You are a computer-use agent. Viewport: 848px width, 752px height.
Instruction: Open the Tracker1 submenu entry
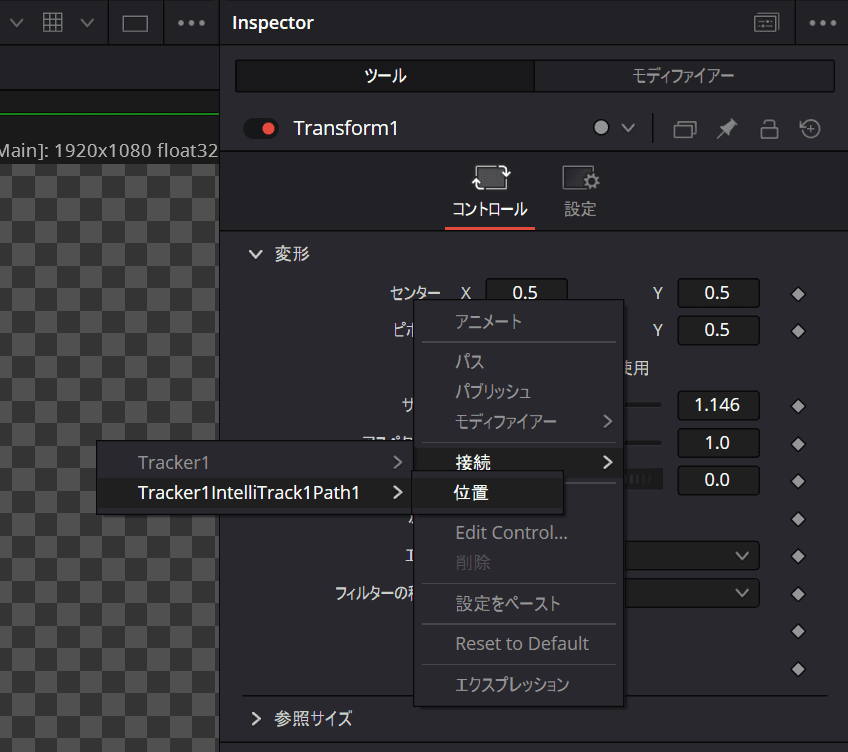tap(254, 463)
